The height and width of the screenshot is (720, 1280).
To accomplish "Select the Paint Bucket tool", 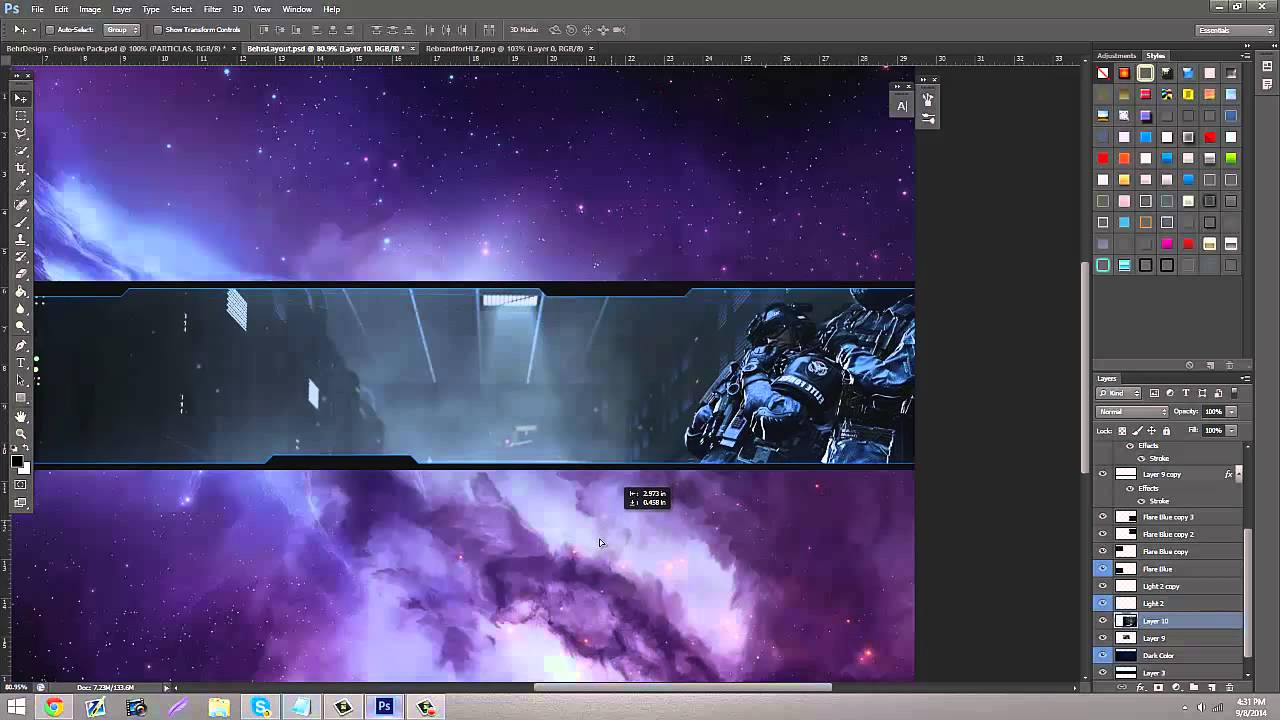I will pyautogui.click(x=21, y=292).
